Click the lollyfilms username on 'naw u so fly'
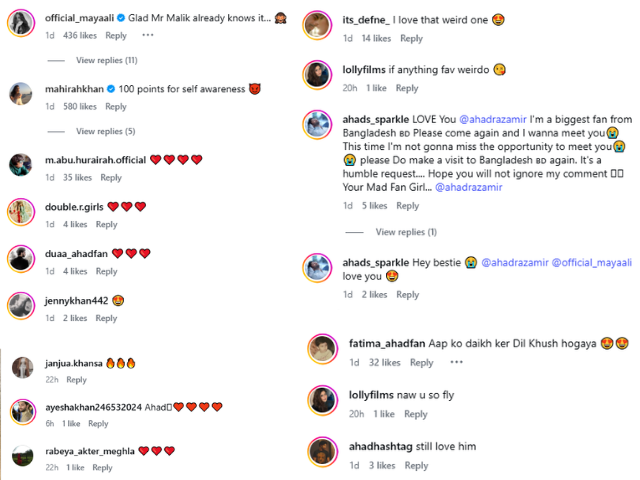Image resolution: width=640 pixels, height=480 pixels. [378, 396]
